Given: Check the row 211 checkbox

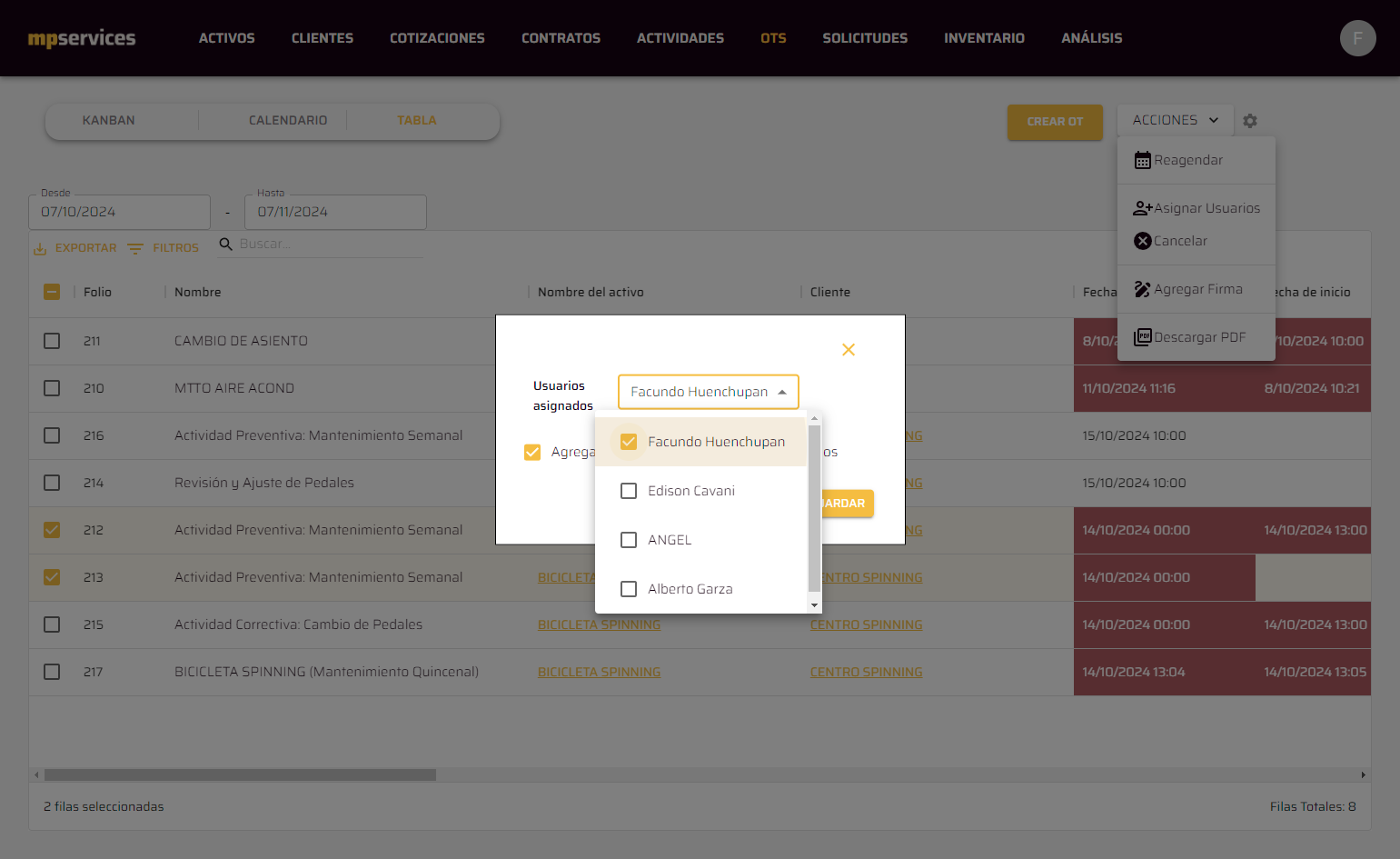Looking at the screenshot, I should tap(52, 341).
